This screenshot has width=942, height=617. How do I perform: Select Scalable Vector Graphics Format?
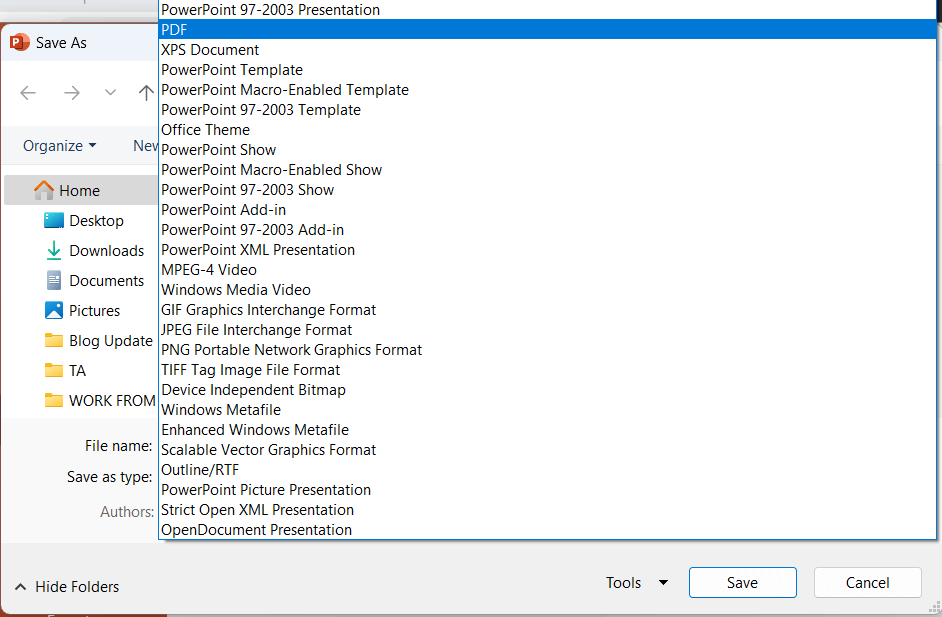(547, 449)
